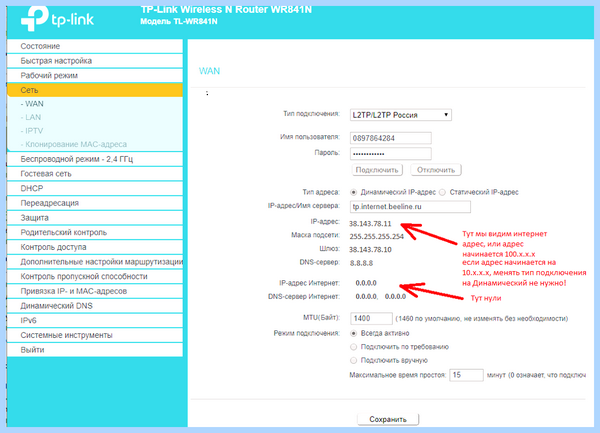Click the Имя пользователя field
Image resolution: width=600 pixels, height=433 pixels.
[391, 138]
